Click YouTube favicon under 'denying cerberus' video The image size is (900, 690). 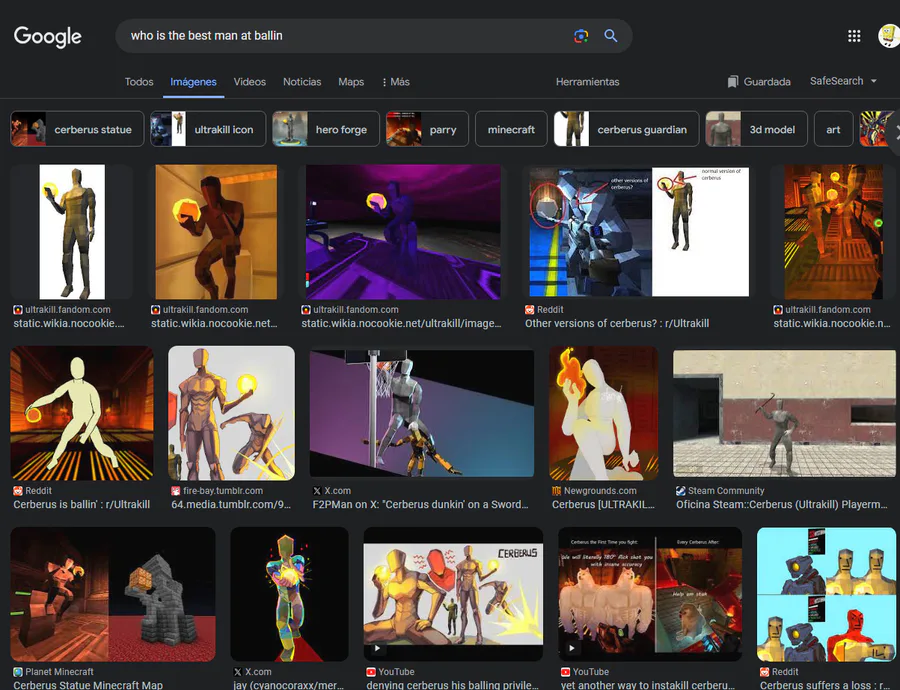tap(371, 672)
